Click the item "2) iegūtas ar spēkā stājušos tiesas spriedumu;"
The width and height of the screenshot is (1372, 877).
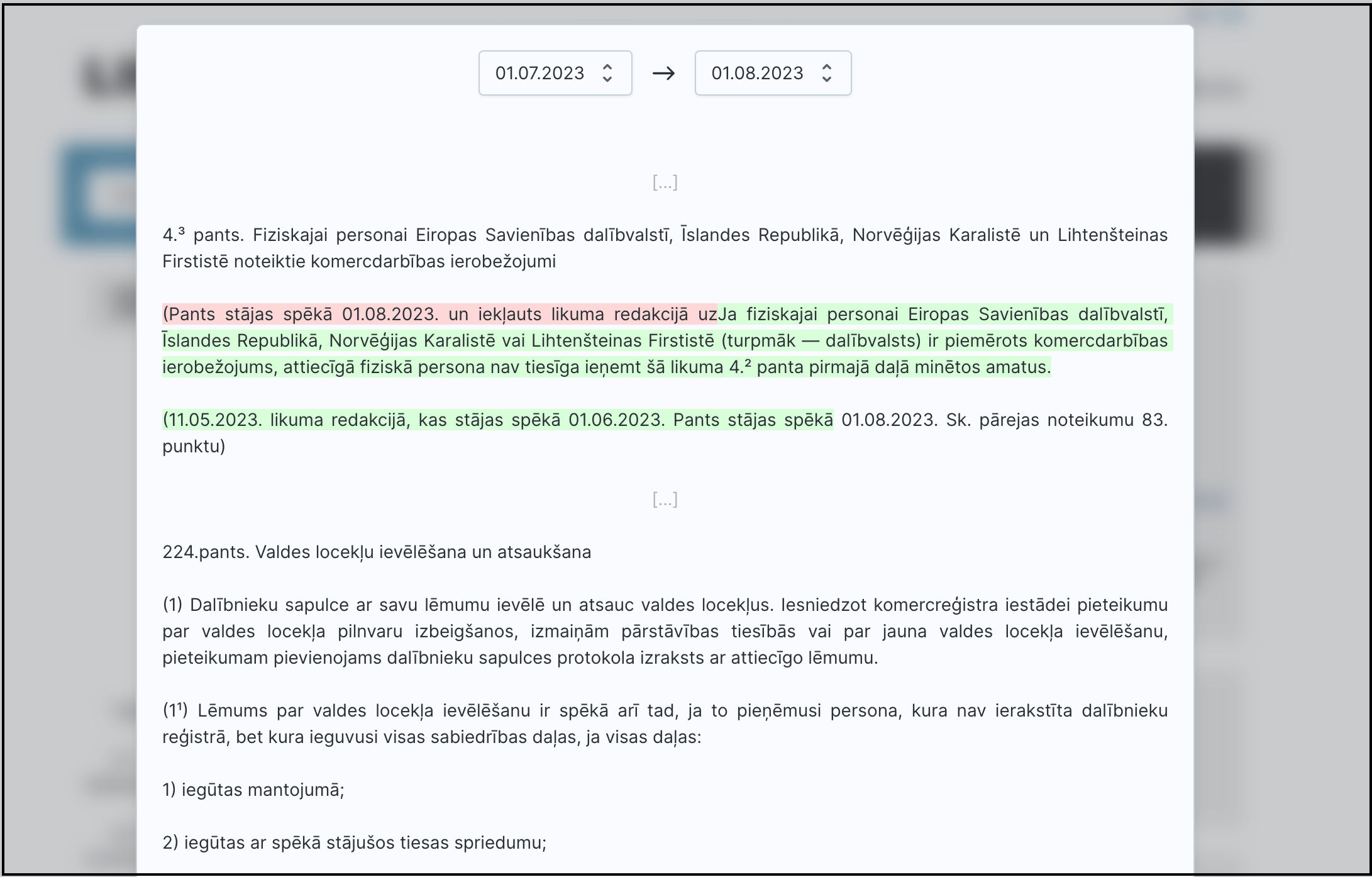point(355,842)
